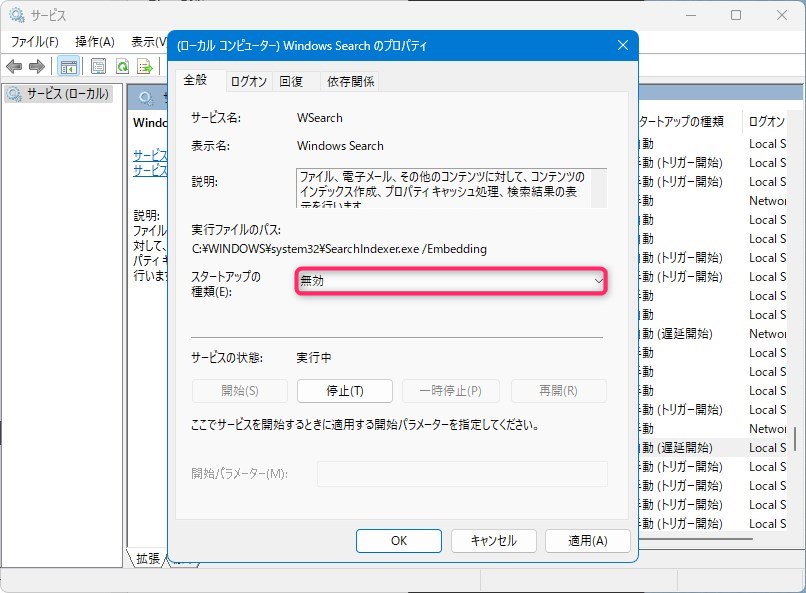This screenshot has width=806, height=593.
Task: Maximize the Services window
Action: click(x=736, y=16)
